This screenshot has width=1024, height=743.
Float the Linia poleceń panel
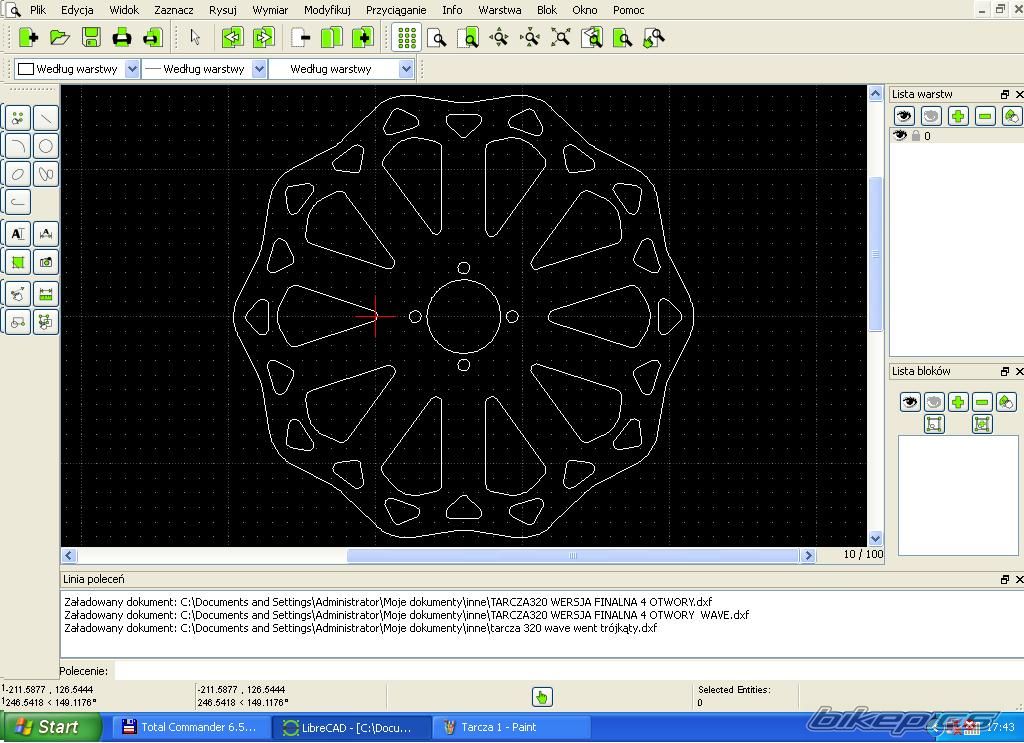(x=1004, y=579)
